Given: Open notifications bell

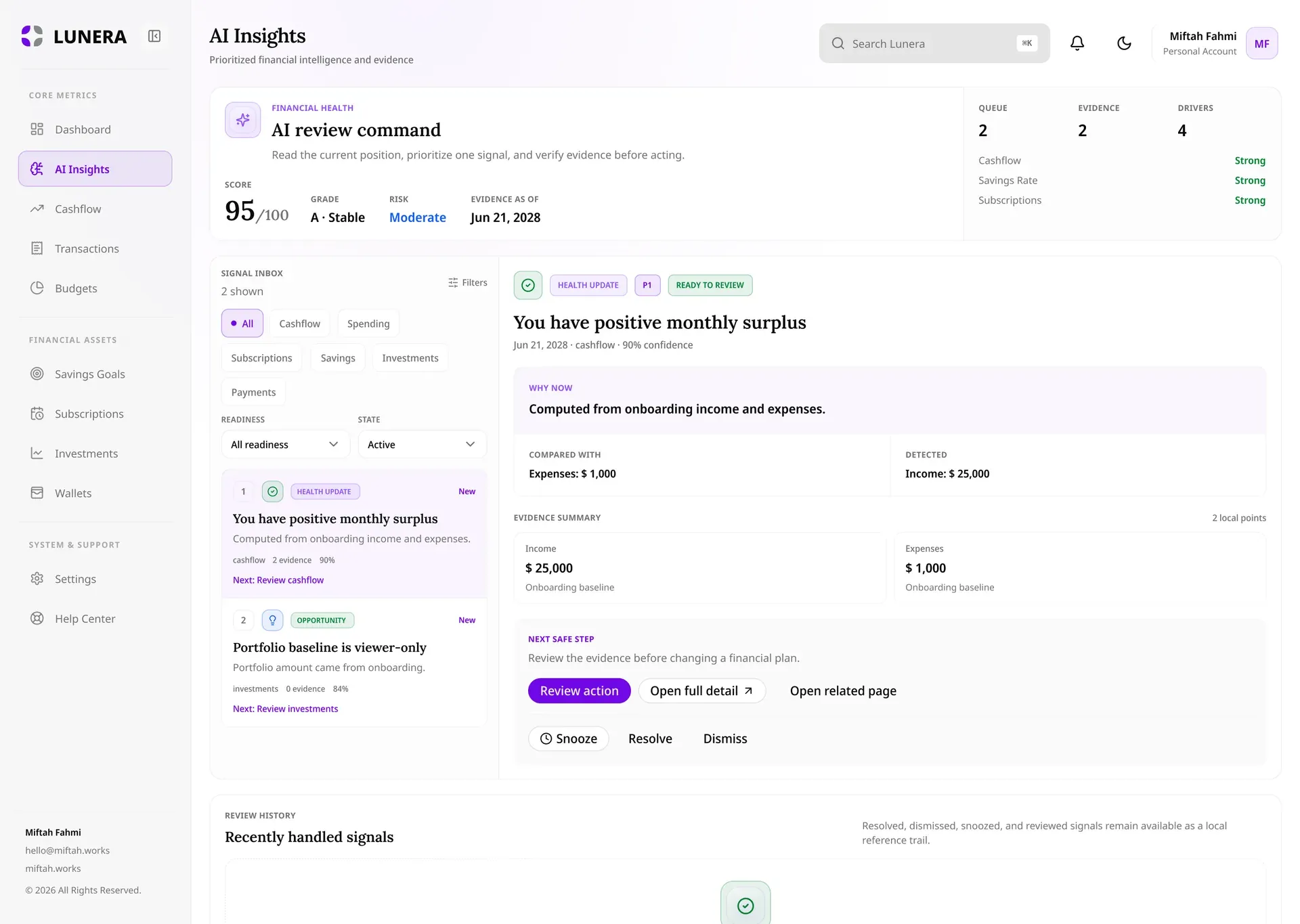Looking at the screenshot, I should 1077,43.
